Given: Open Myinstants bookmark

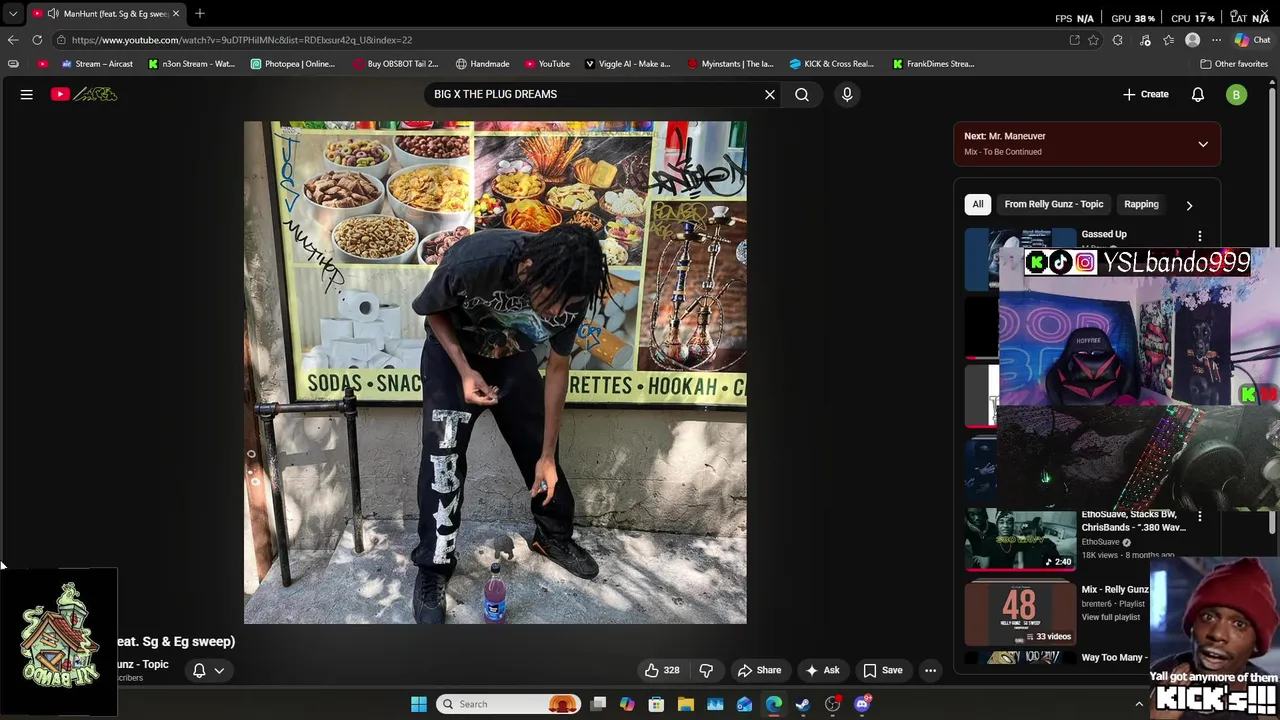Looking at the screenshot, I should point(730,64).
